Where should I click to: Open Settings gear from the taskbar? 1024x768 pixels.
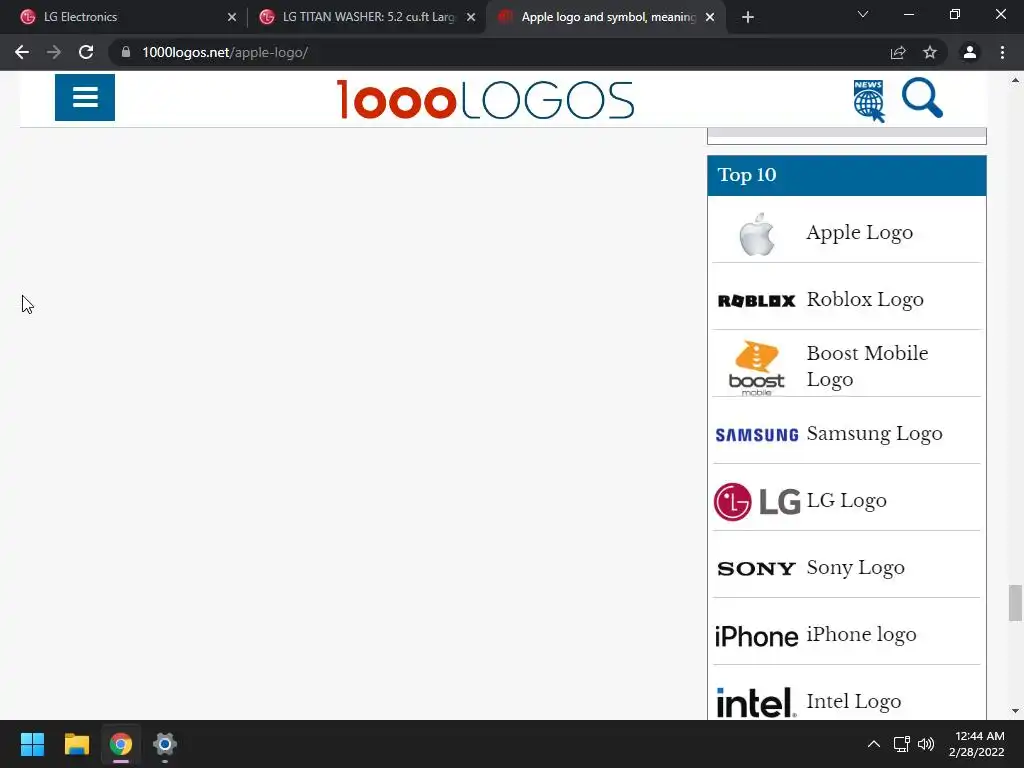coord(165,744)
